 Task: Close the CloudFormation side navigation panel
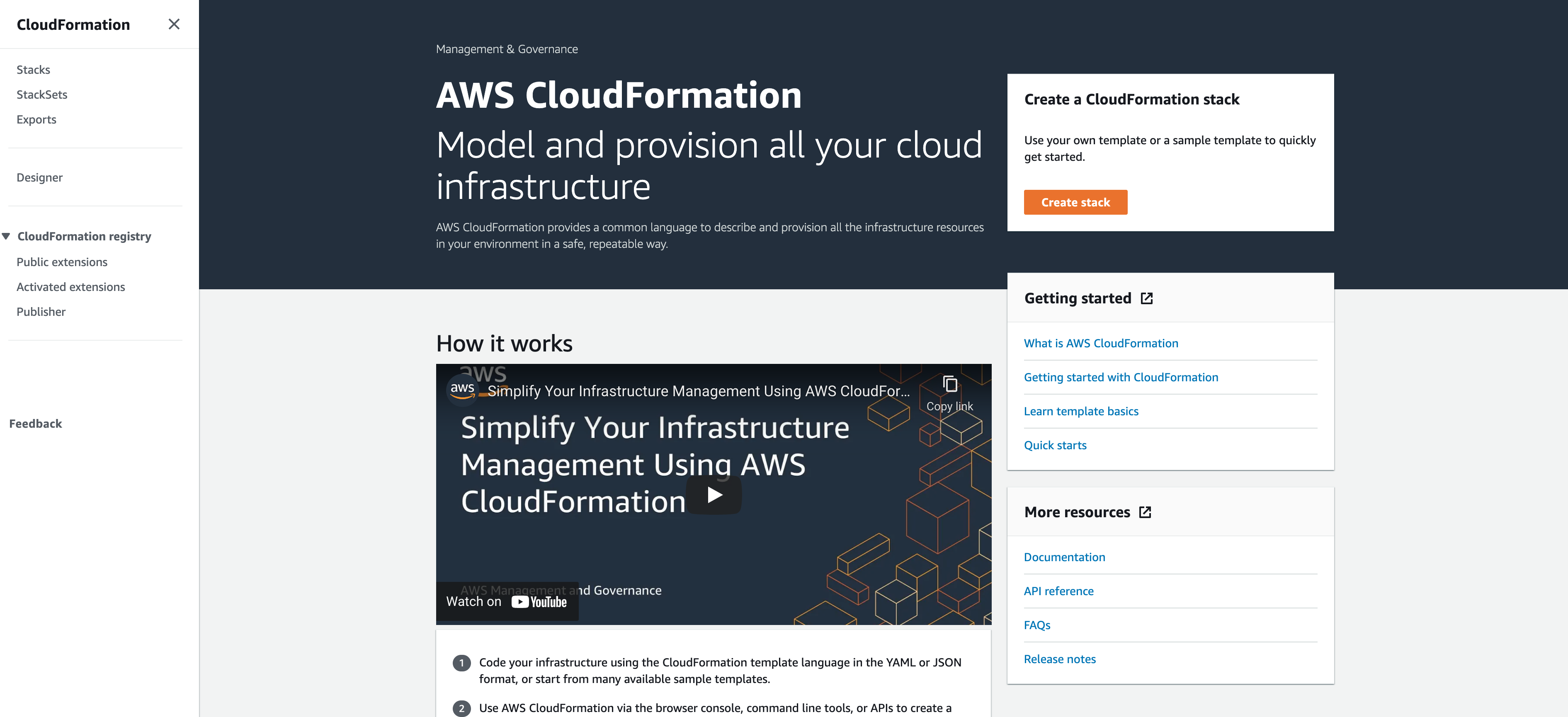(x=173, y=24)
